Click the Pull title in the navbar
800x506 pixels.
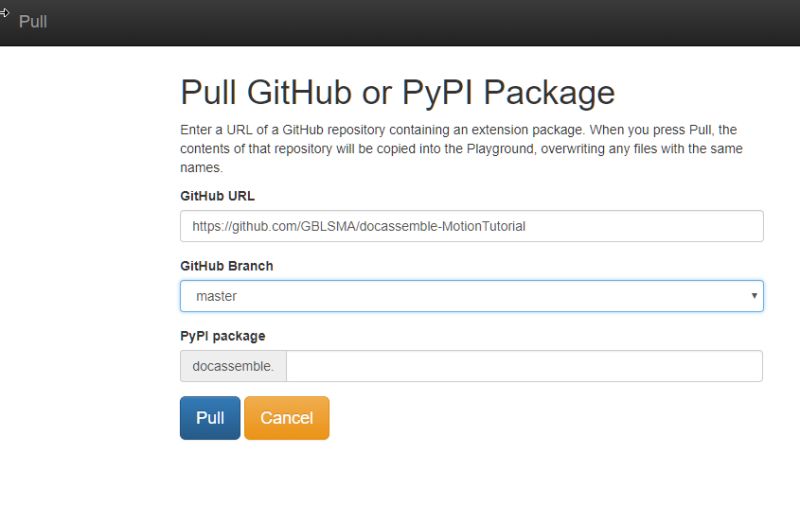33,21
